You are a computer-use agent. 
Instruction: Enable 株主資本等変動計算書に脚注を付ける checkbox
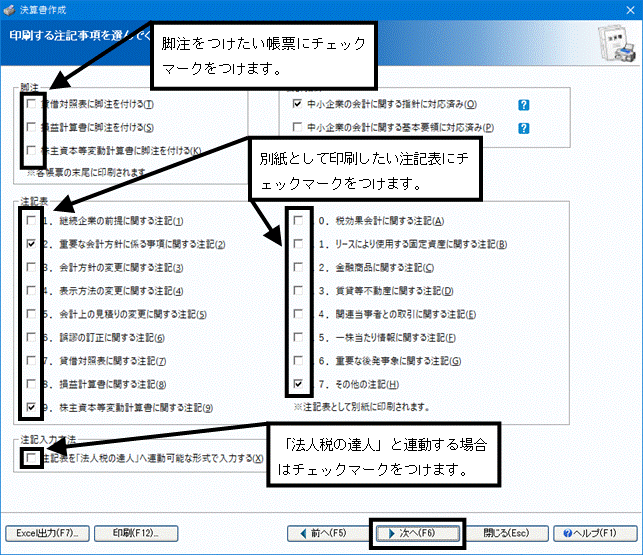coord(31,150)
